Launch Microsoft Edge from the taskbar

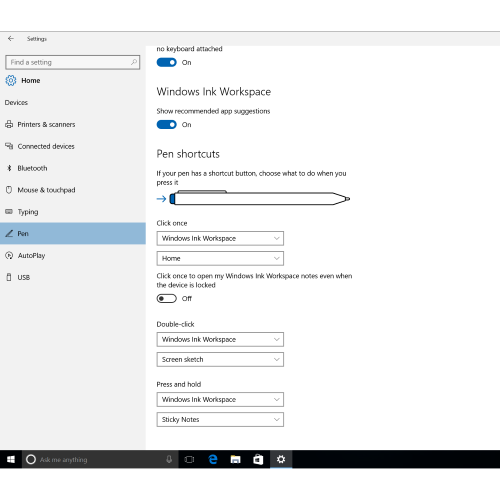(213, 459)
